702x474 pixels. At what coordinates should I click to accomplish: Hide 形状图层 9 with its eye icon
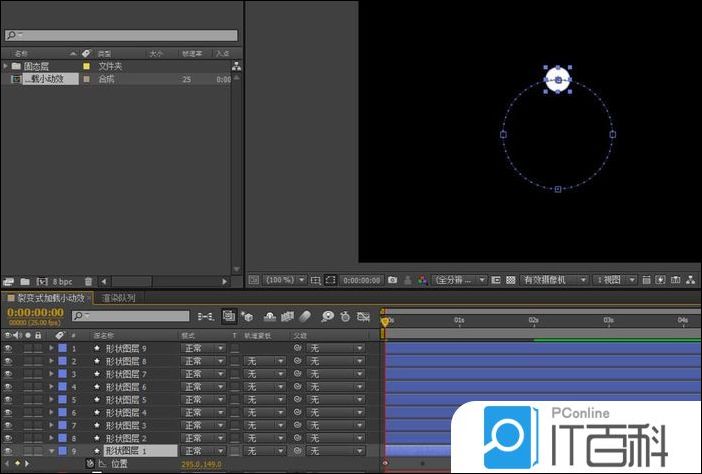point(9,348)
